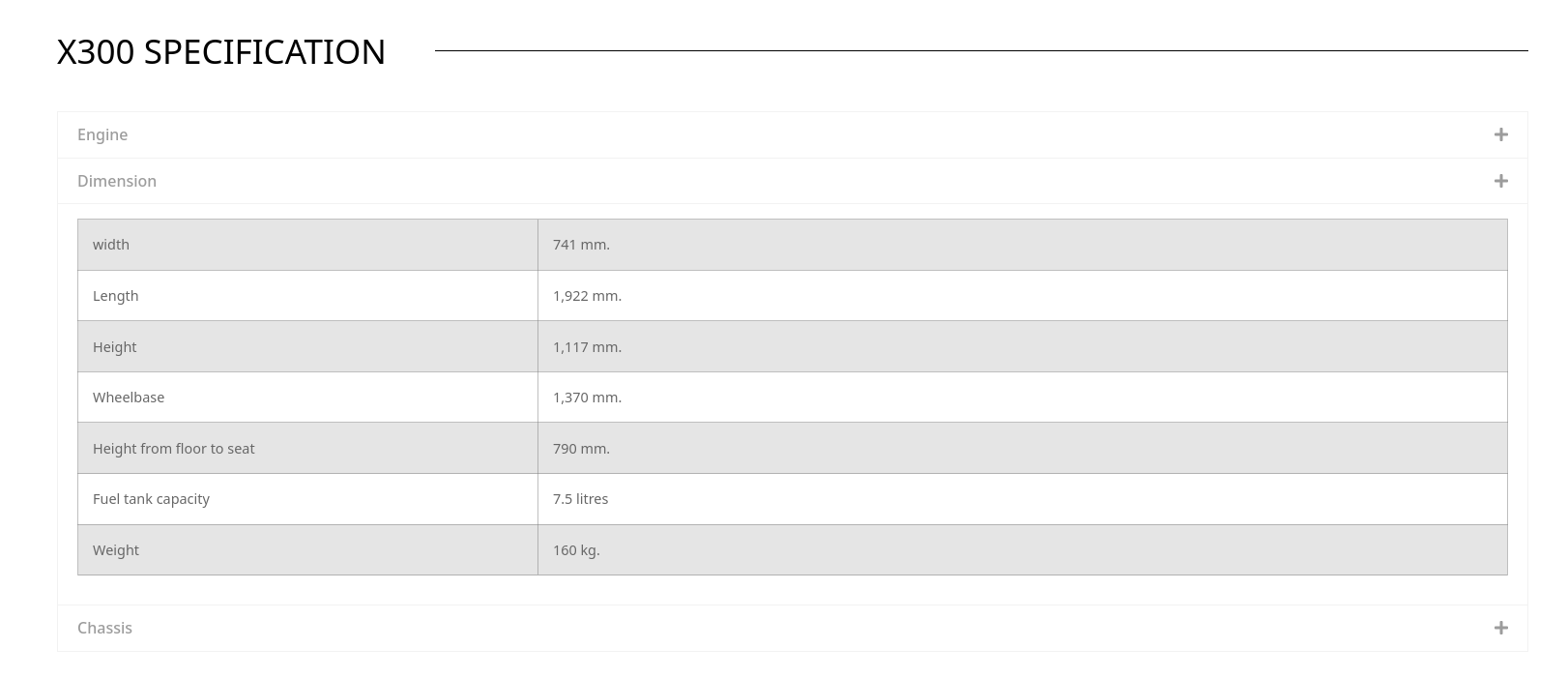The height and width of the screenshot is (678, 1568).
Task: Select the width row label
Action: pyautogui.click(x=111, y=245)
